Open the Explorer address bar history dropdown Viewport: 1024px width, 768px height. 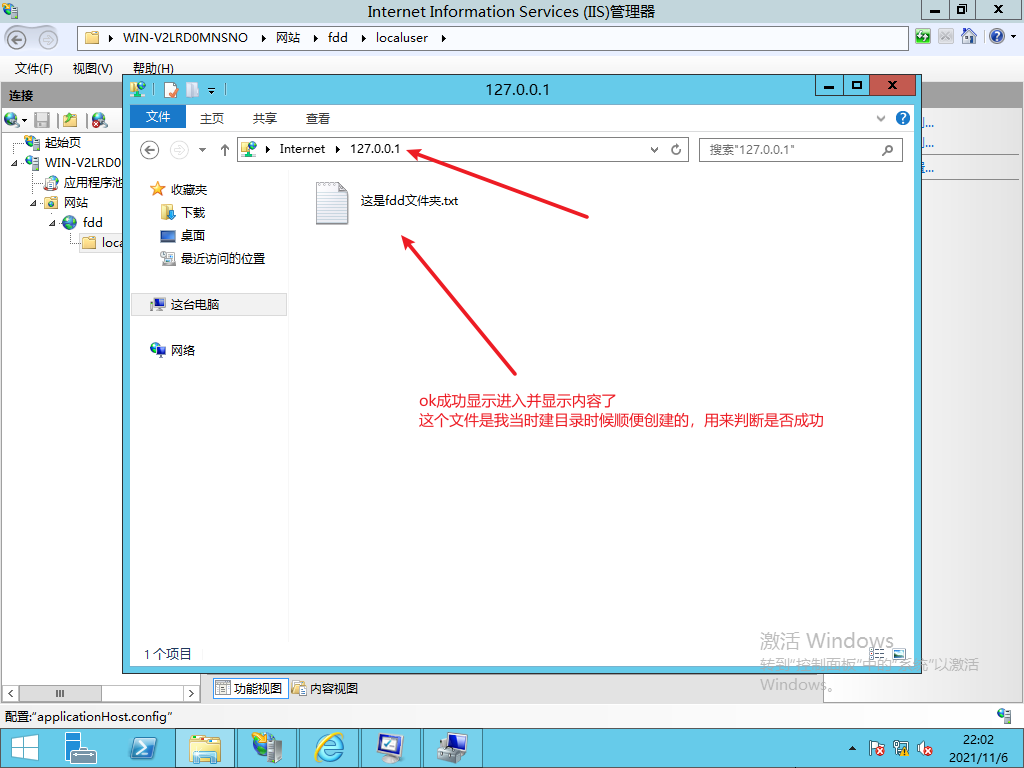point(654,150)
